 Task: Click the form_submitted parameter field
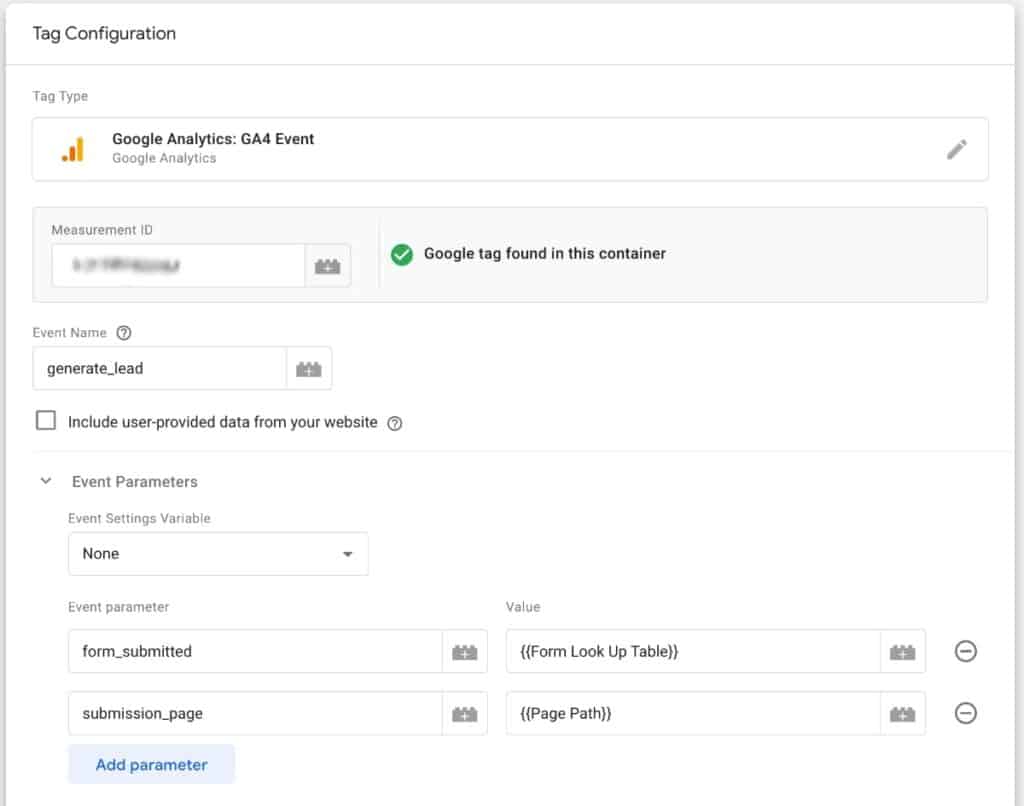click(255, 652)
